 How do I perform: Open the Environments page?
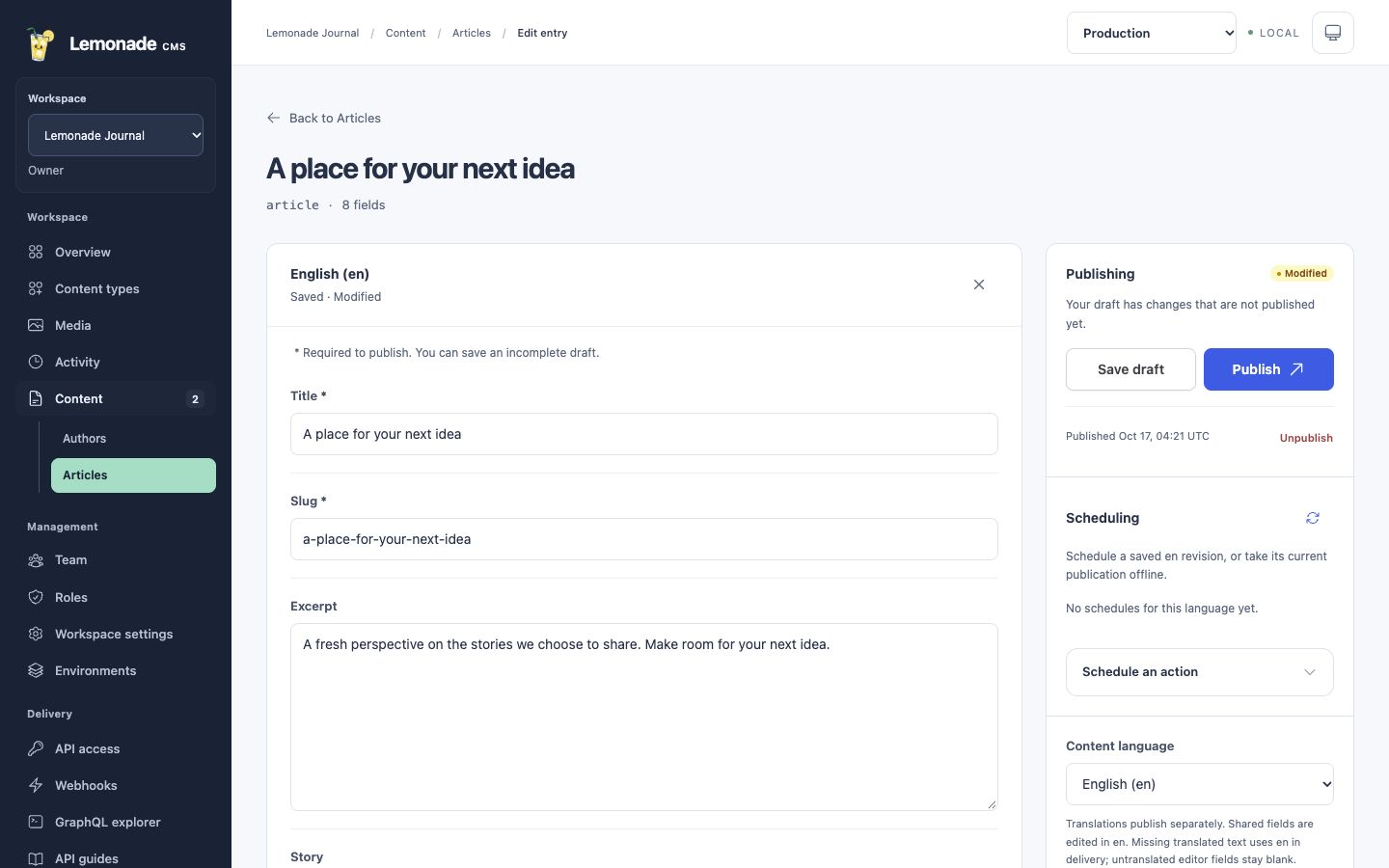pyautogui.click(x=116, y=670)
